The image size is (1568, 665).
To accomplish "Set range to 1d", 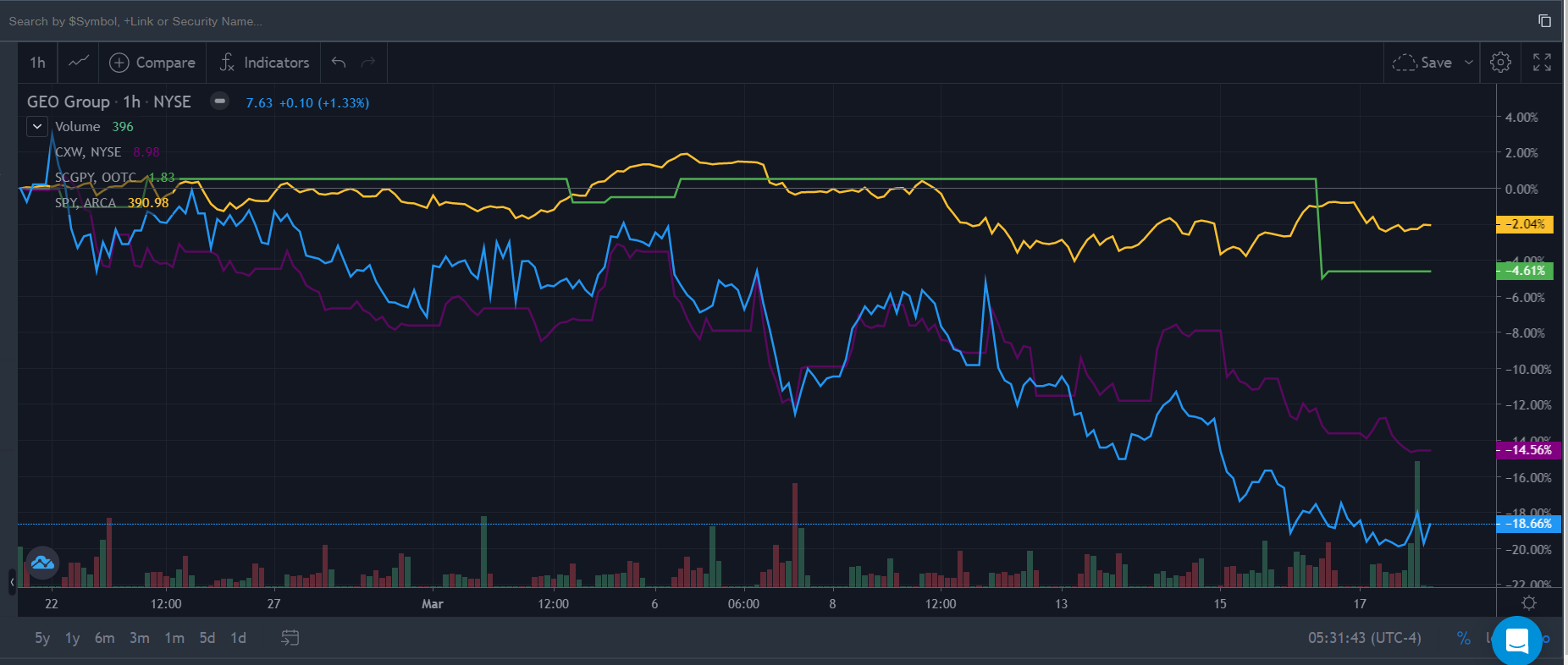I will pos(239,638).
